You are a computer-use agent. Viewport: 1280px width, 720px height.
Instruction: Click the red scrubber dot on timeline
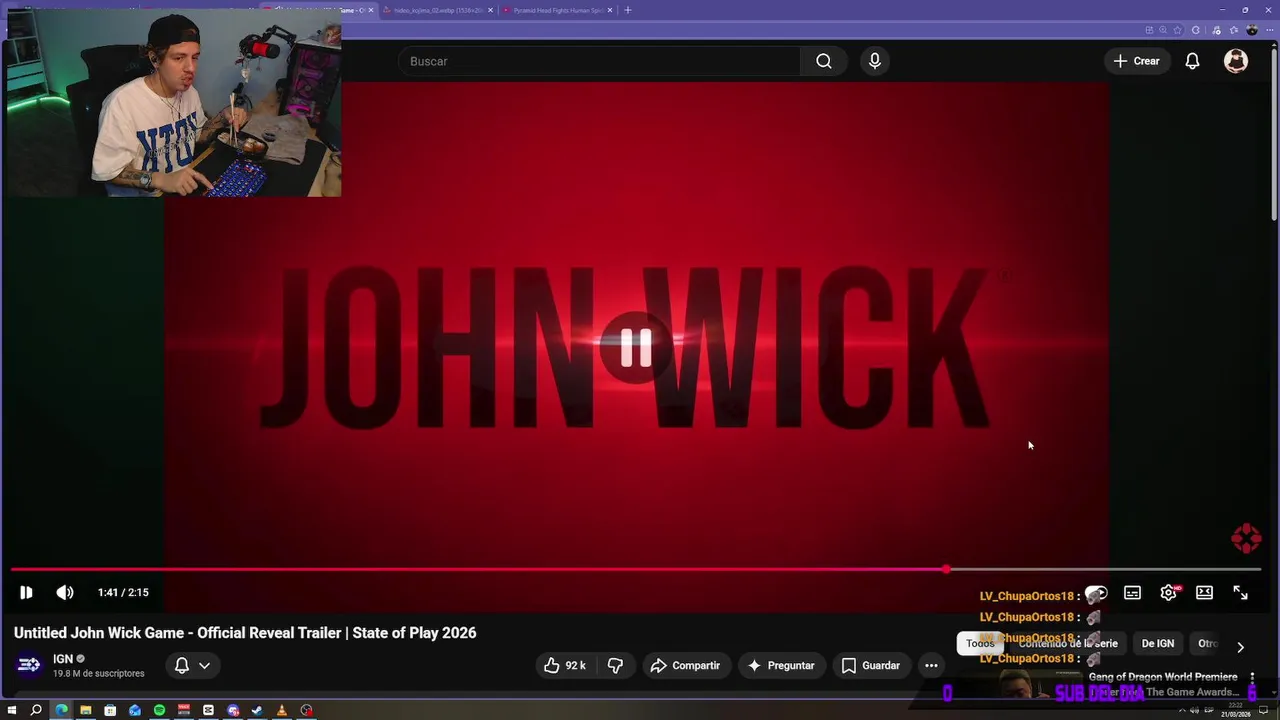[946, 570]
